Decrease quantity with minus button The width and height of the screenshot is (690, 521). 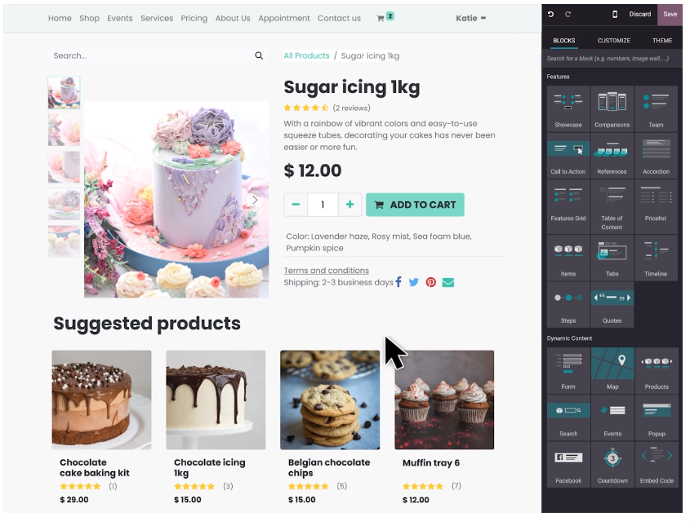[296, 205]
